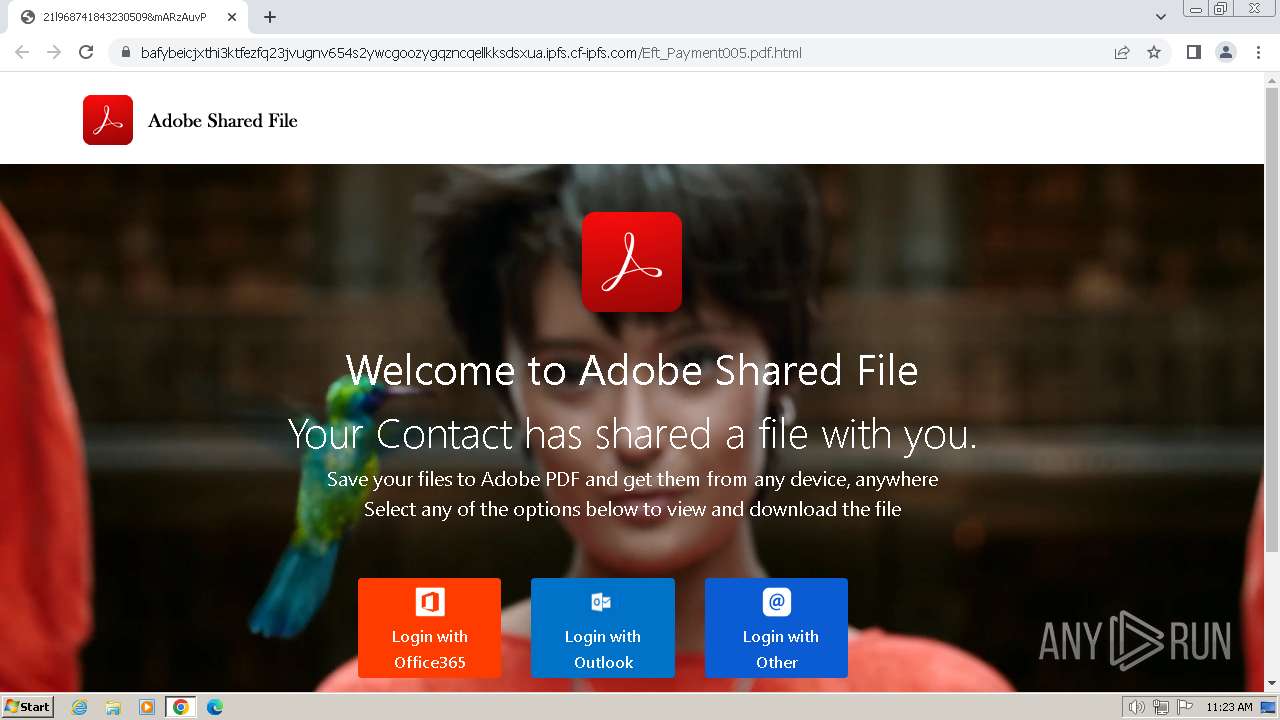Click the volume speaker tray icon
The height and width of the screenshot is (720, 1280).
pyautogui.click(x=1137, y=707)
